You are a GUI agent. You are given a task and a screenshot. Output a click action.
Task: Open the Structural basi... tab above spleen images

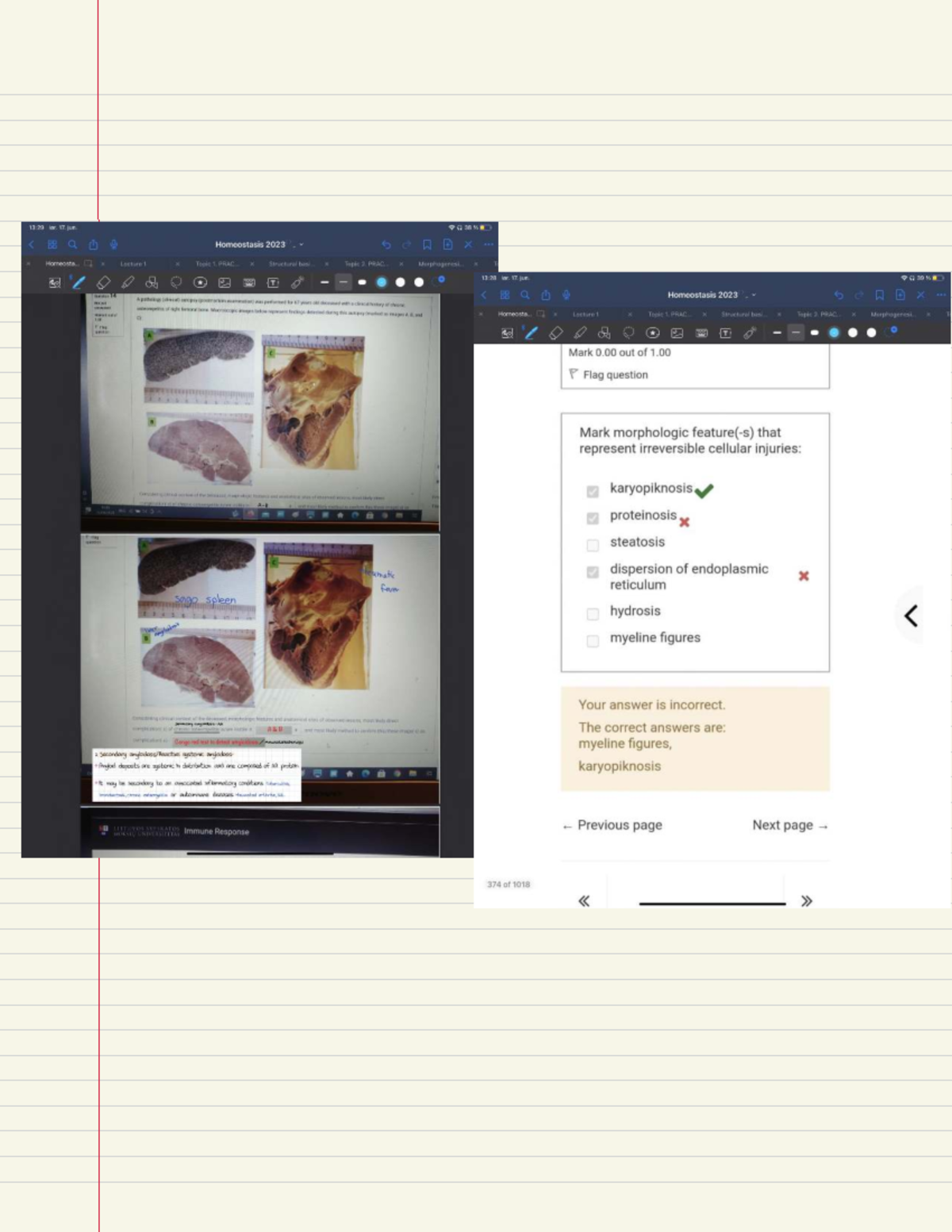[x=290, y=263]
